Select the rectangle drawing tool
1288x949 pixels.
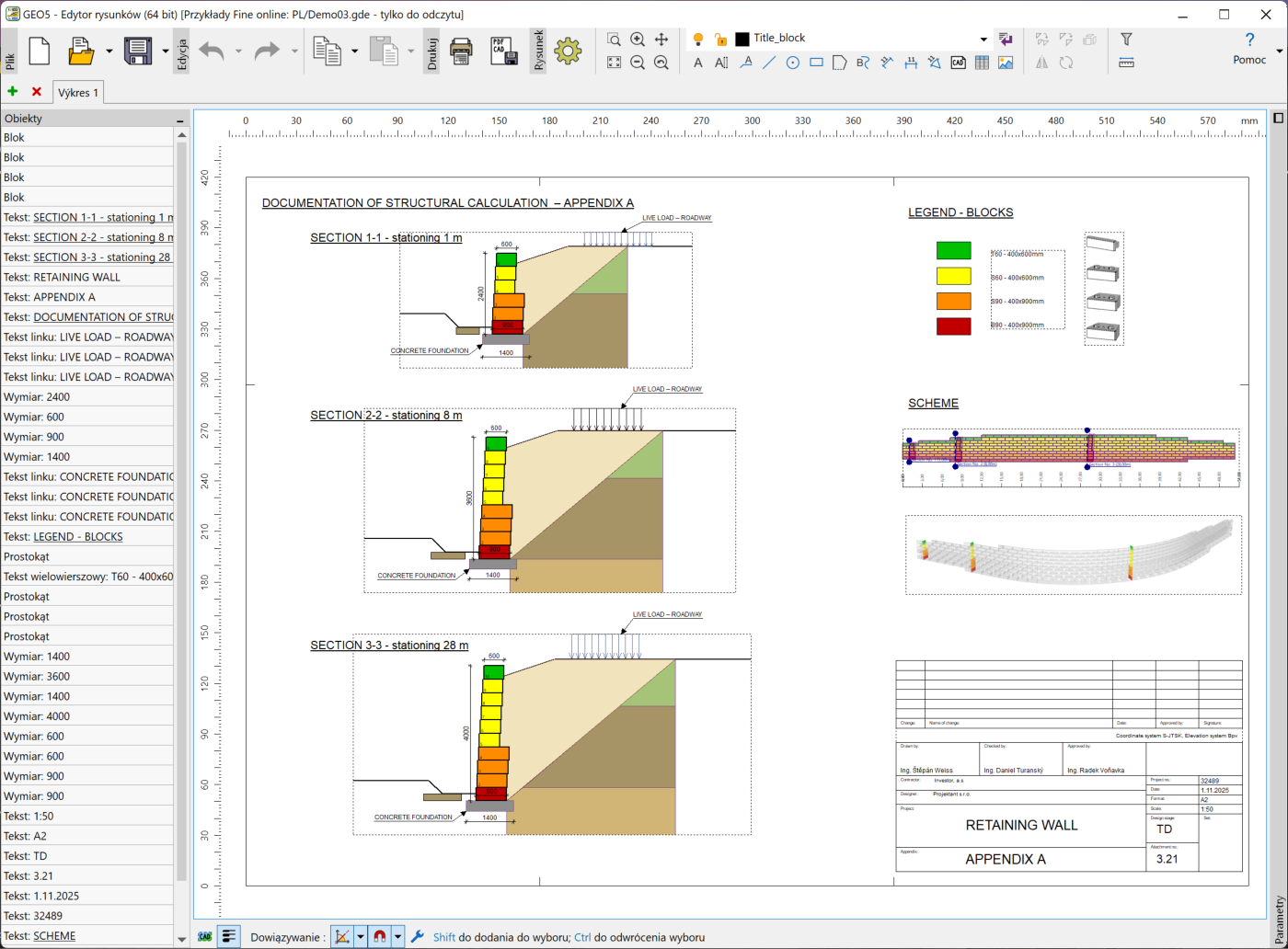click(x=816, y=63)
